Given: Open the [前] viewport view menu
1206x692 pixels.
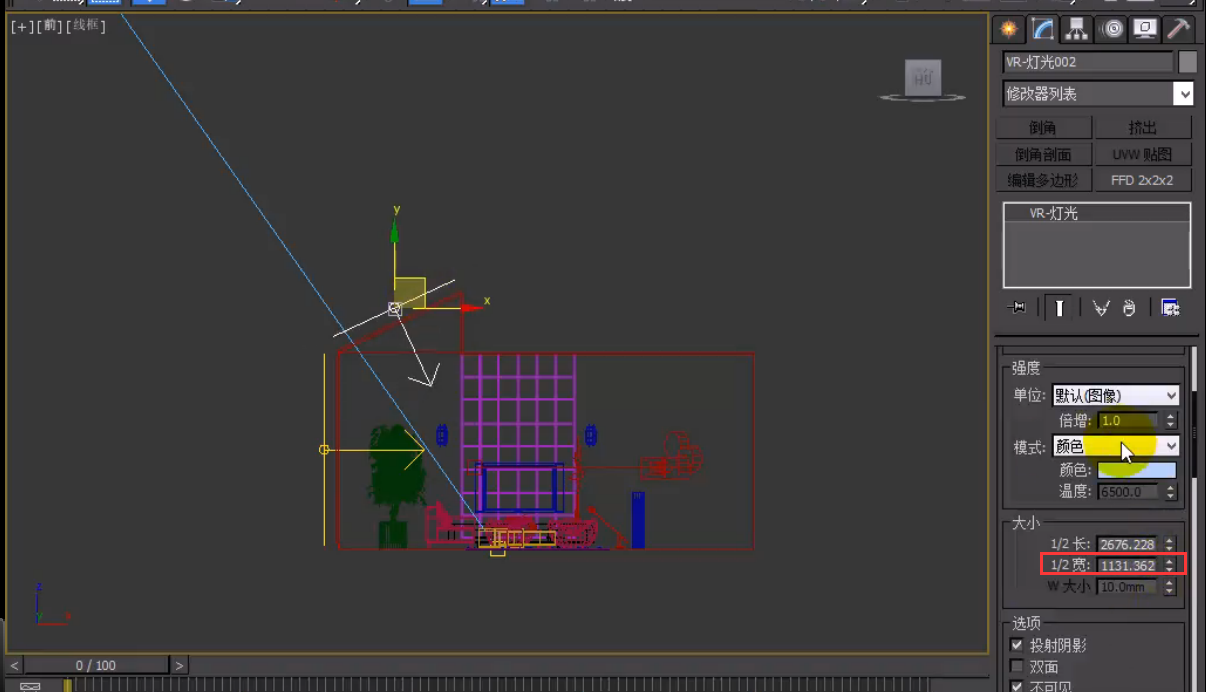Looking at the screenshot, I should (x=49, y=26).
